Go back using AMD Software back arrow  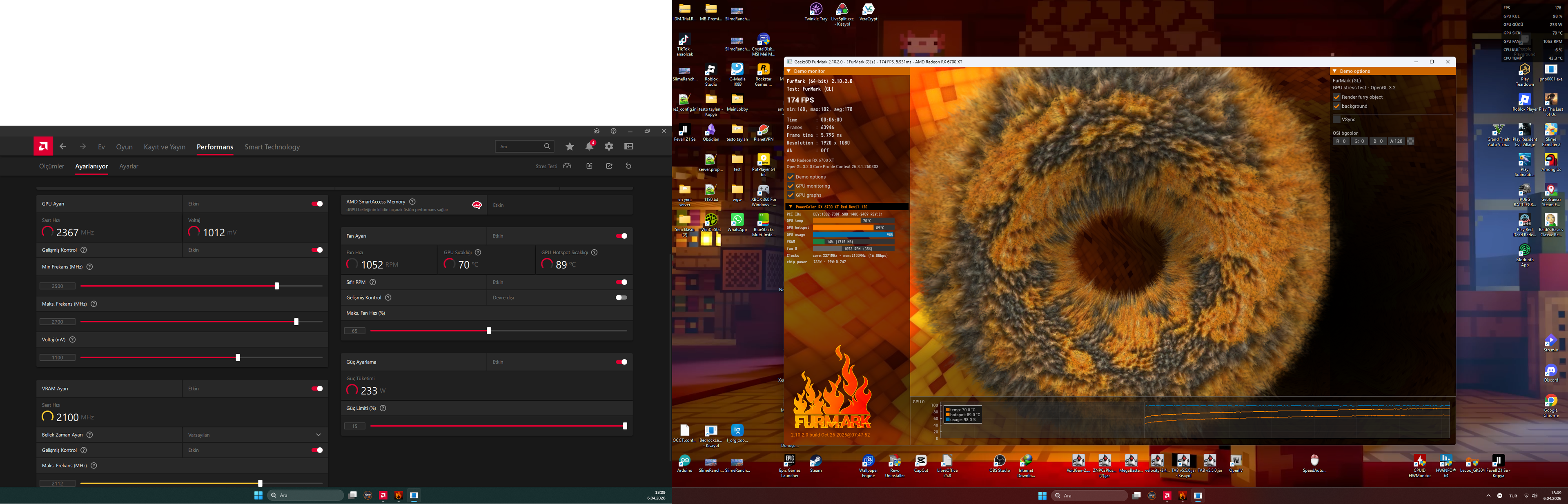coord(63,147)
